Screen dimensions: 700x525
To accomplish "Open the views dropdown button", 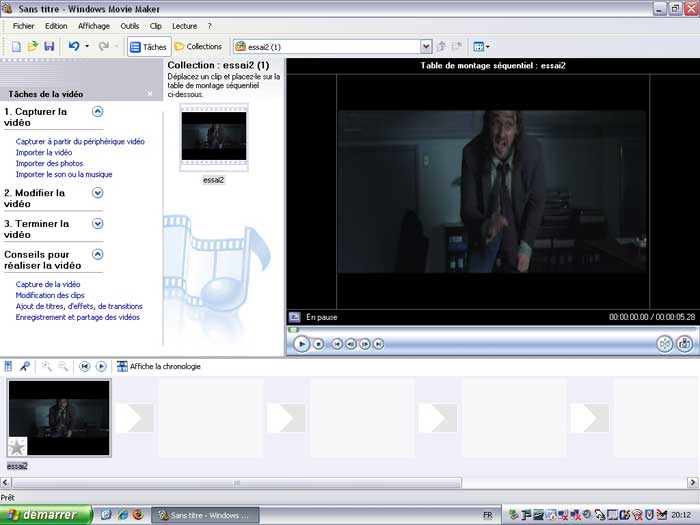I will click(481, 46).
